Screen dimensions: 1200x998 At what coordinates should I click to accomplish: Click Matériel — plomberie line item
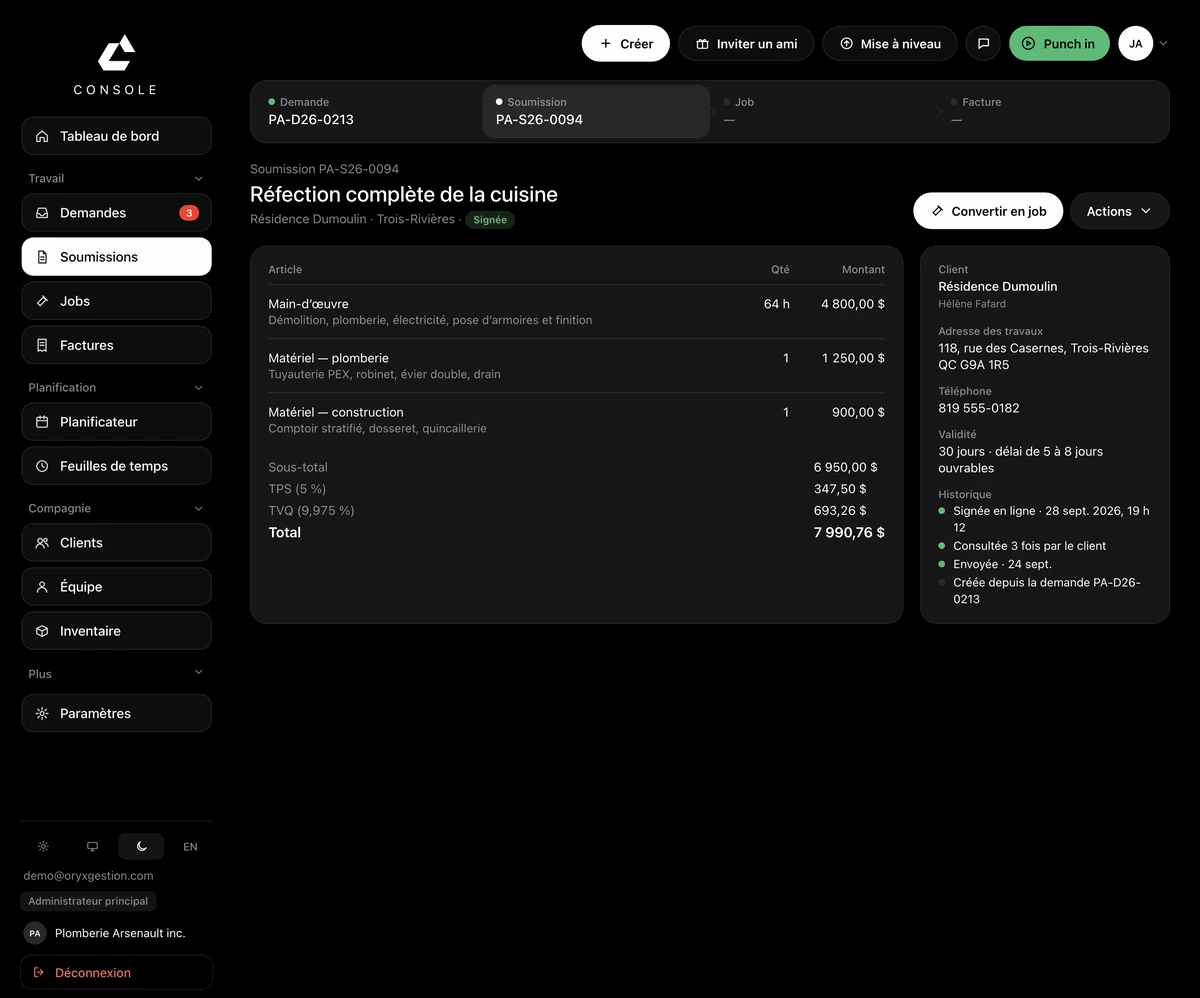coord(576,366)
